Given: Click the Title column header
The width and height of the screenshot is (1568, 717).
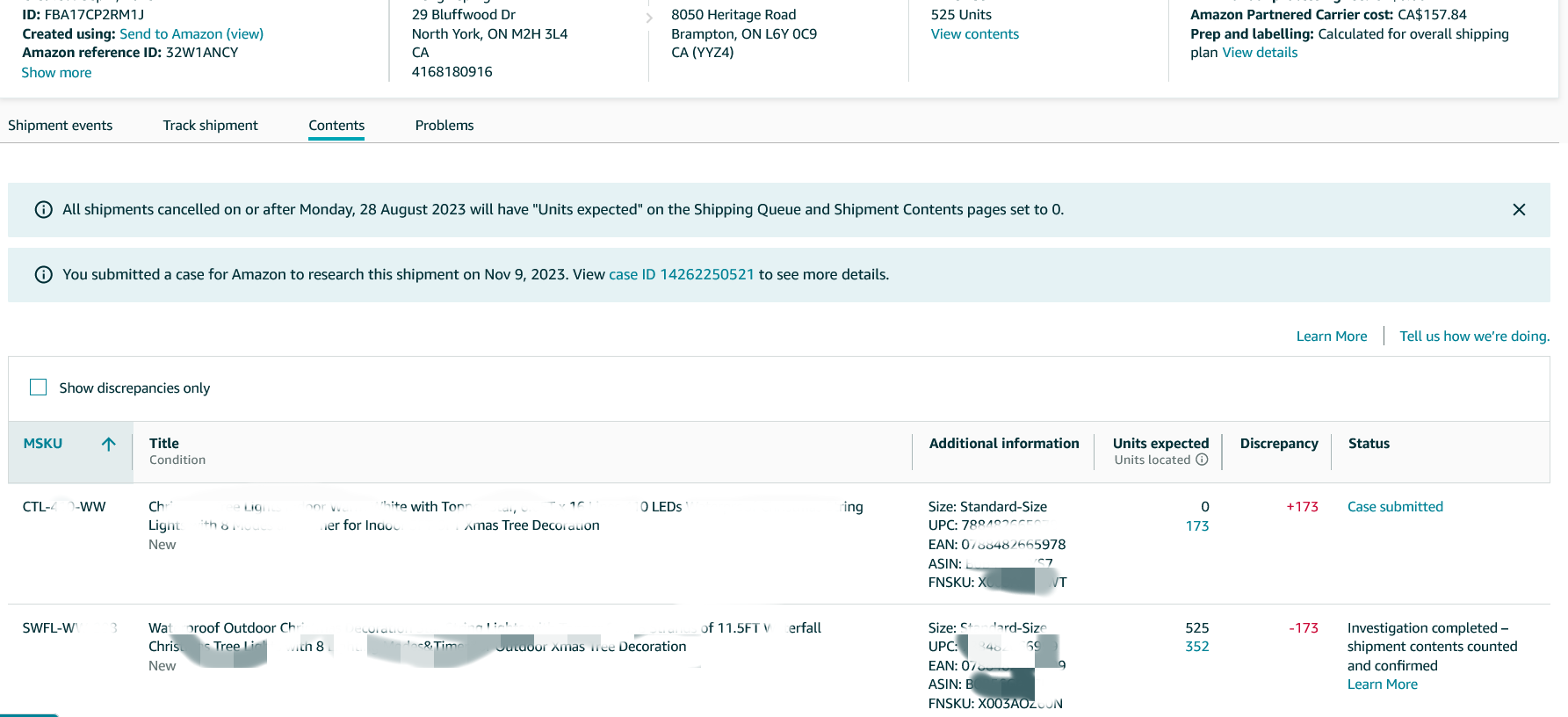Looking at the screenshot, I should coord(164,444).
